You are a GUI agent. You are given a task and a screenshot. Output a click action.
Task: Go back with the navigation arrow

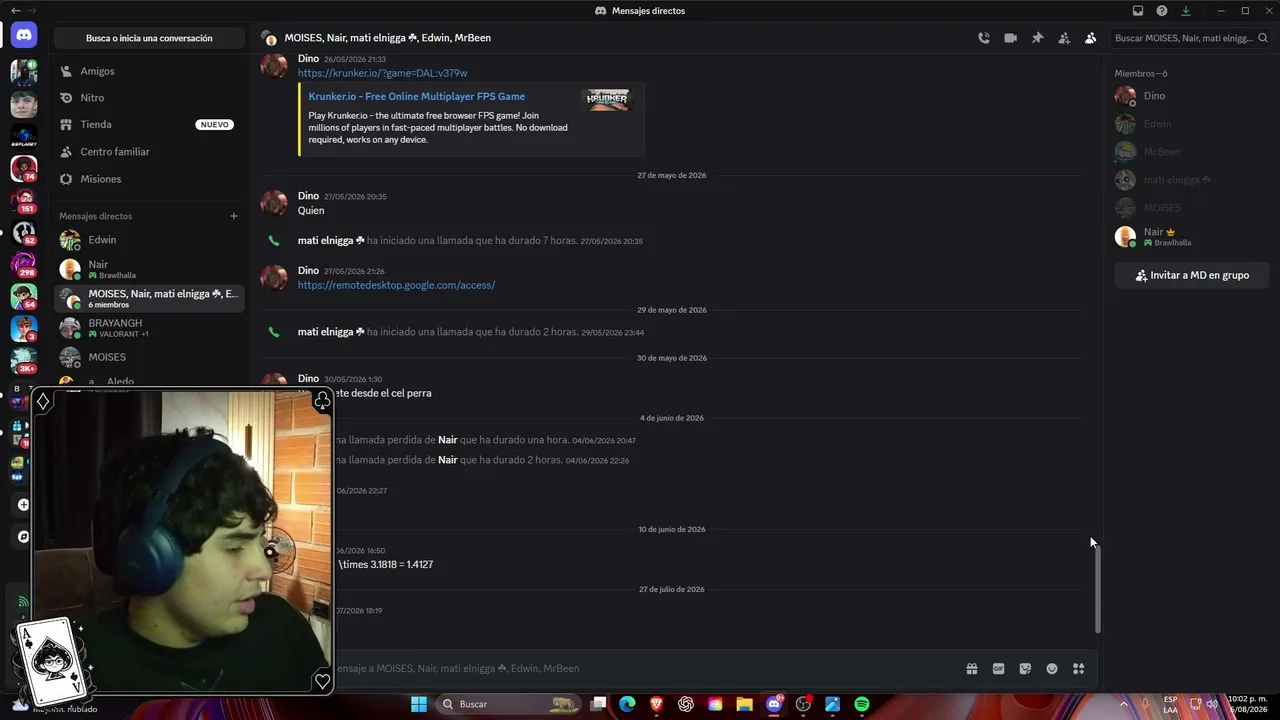[x=15, y=11]
